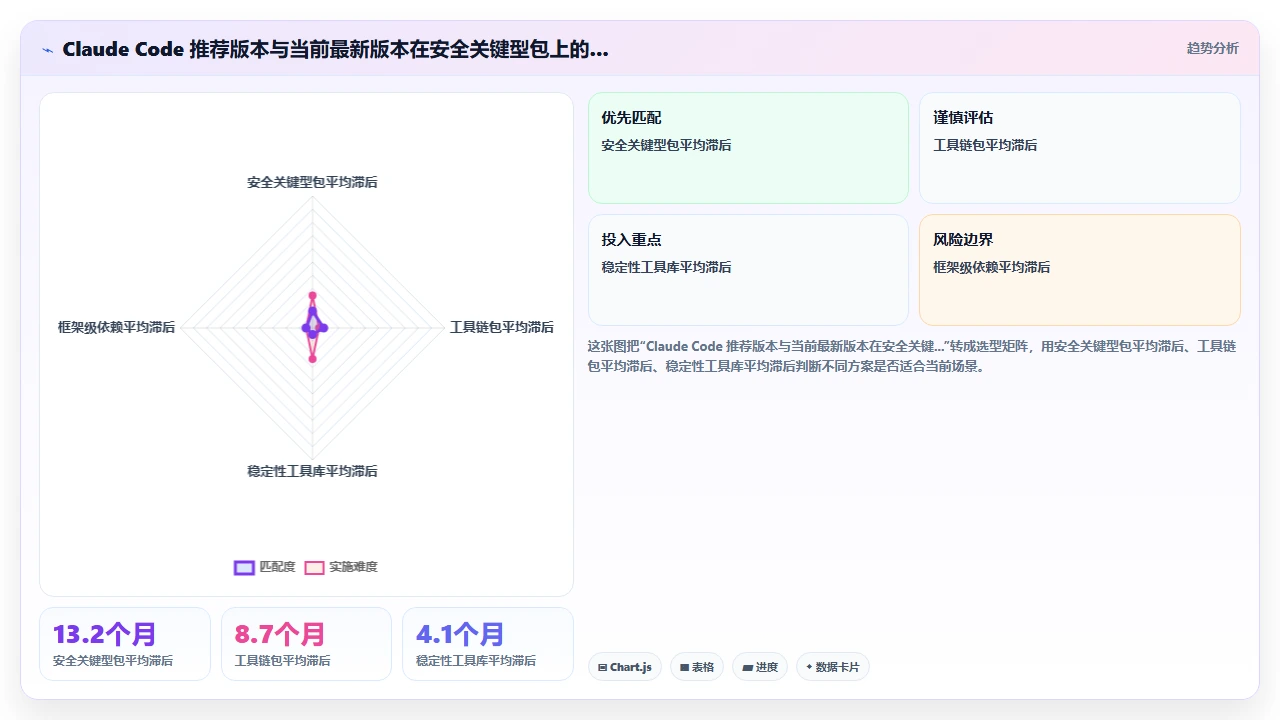
Task: Click radar axis label 安全关键型包平均滞后
Action: pos(312,182)
